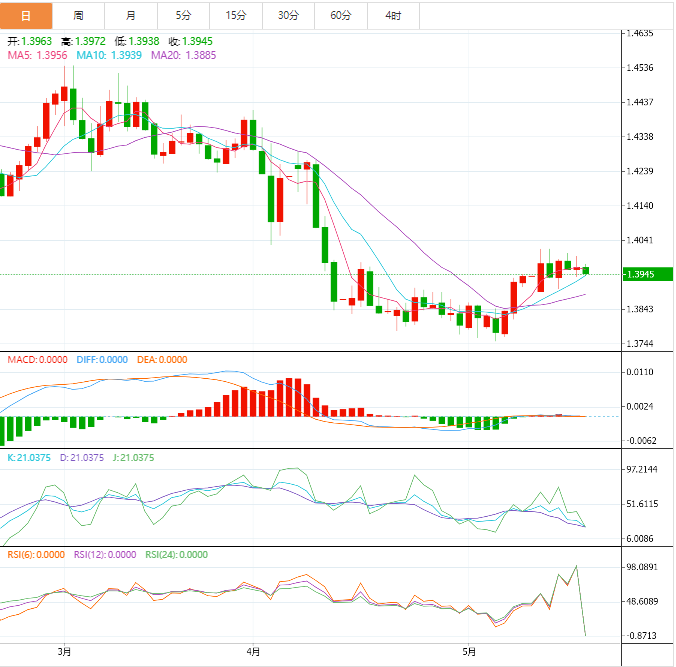The width and height of the screenshot is (676, 667).
Task: Click the close price 1.3945 value
Action: (197, 41)
